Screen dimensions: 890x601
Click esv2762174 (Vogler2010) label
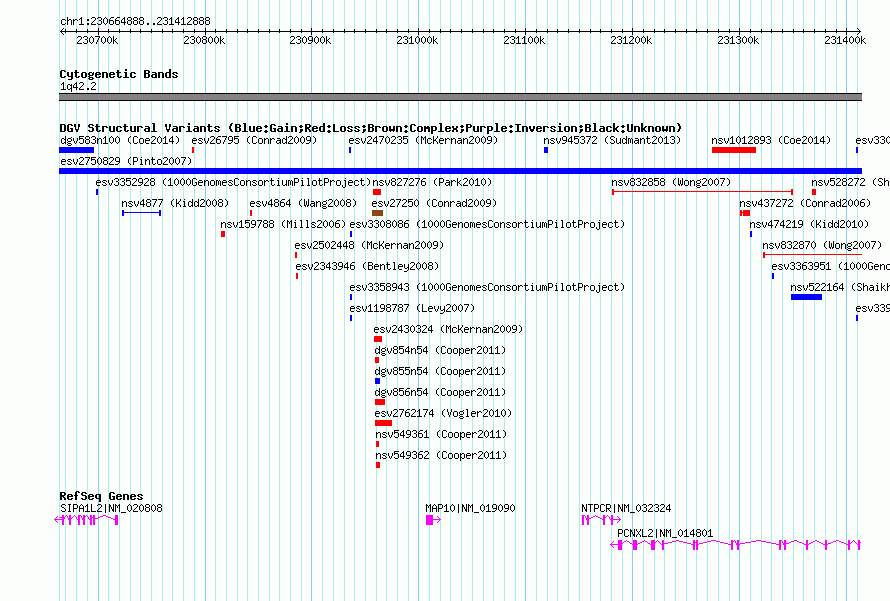tap(443, 413)
